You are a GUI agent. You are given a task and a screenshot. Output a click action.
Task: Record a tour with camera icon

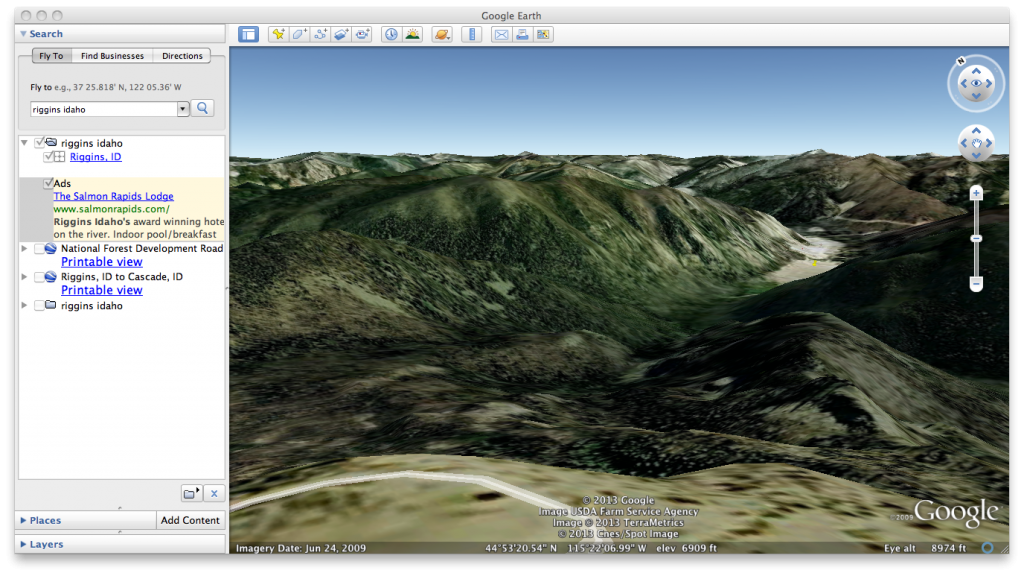[362, 35]
